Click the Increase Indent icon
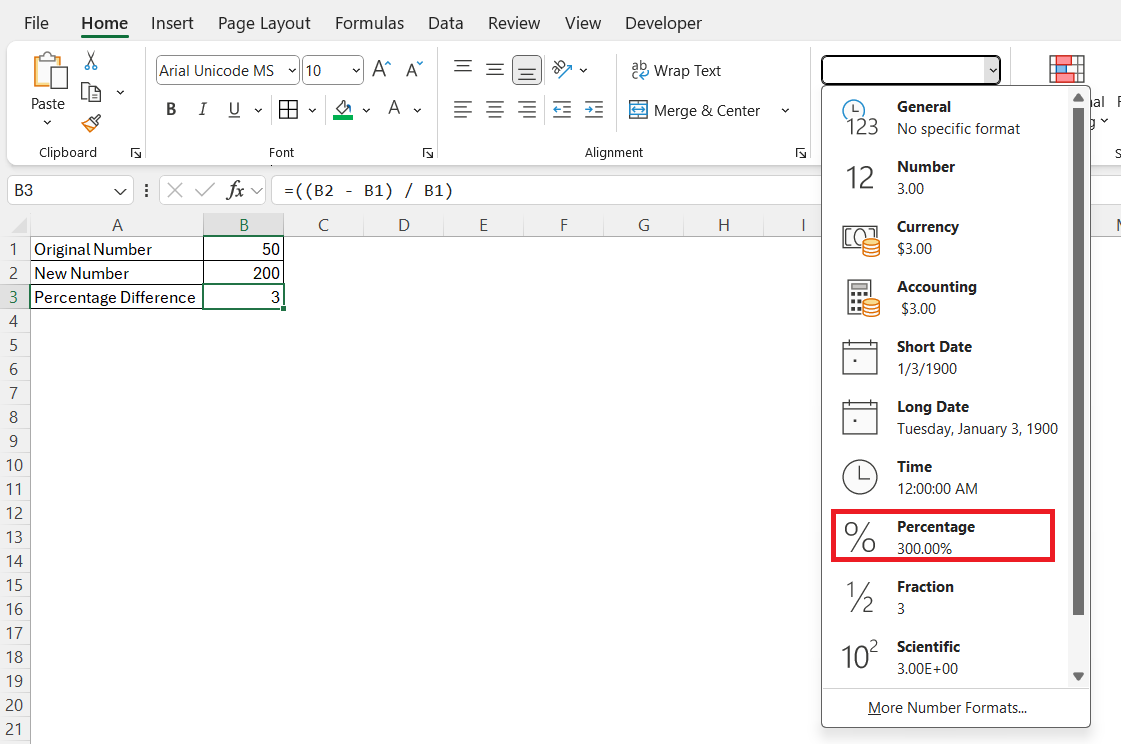 click(593, 109)
